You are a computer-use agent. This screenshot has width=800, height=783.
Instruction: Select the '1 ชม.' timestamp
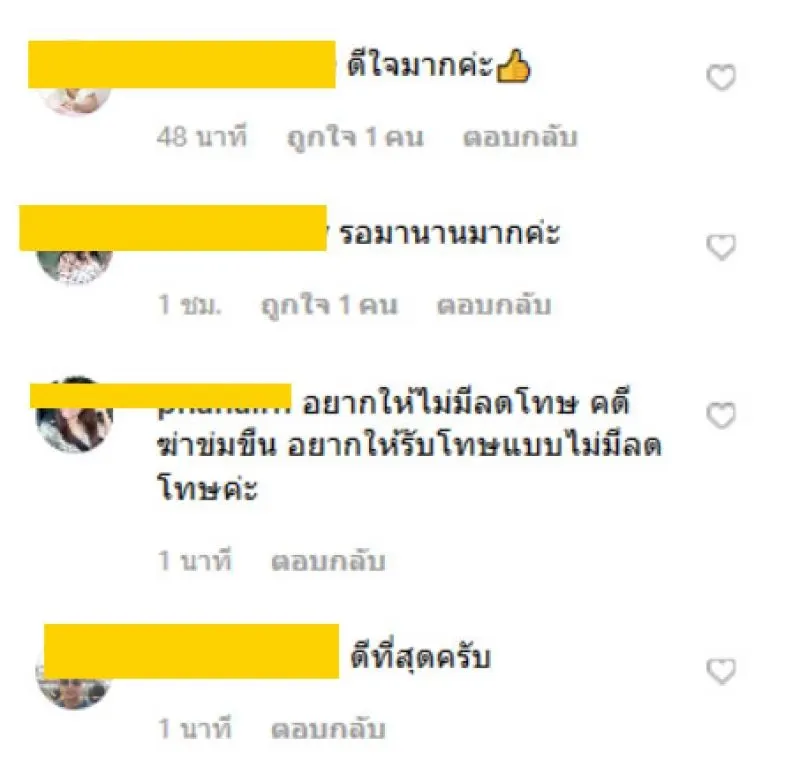coord(189,305)
